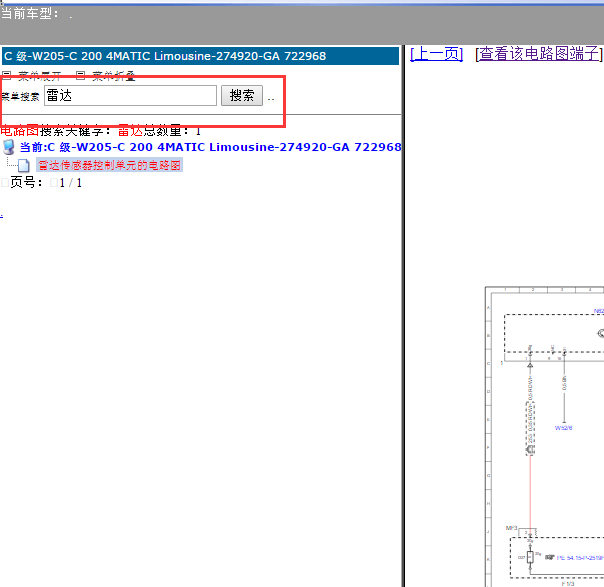This screenshot has height=587, width=604.
Task: Click the page number 1 / 1 text
Action: click(x=70, y=183)
